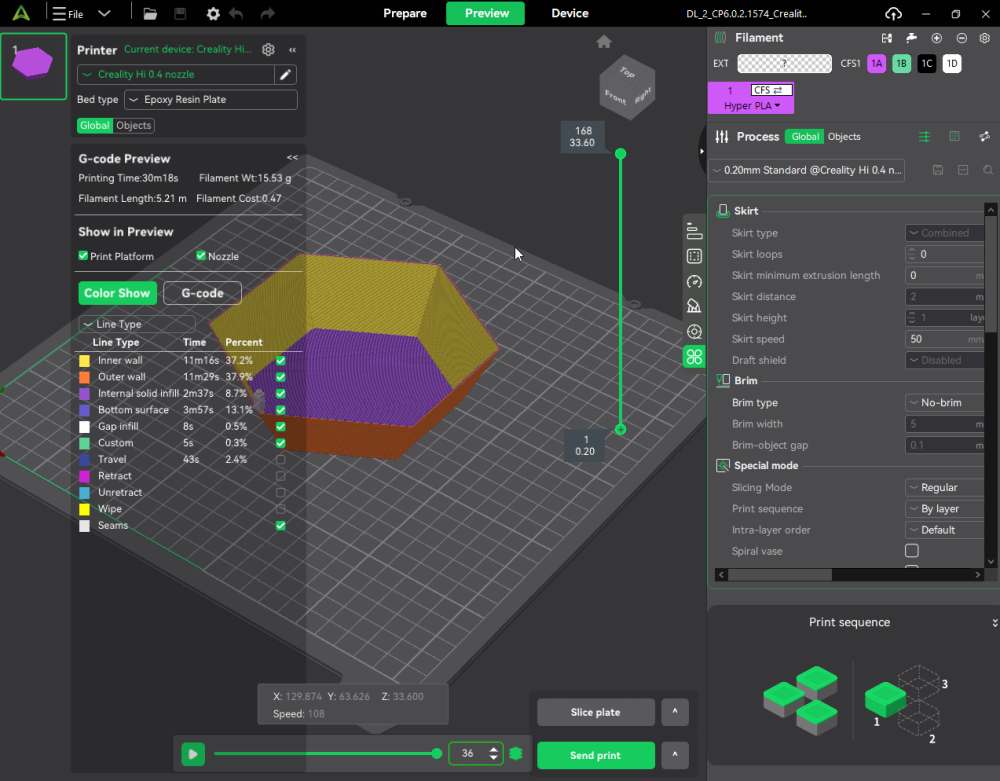This screenshot has height=781, width=1000.
Task: Edit the Creality Hi printer preset with the pencil icon
Action: 286,75
